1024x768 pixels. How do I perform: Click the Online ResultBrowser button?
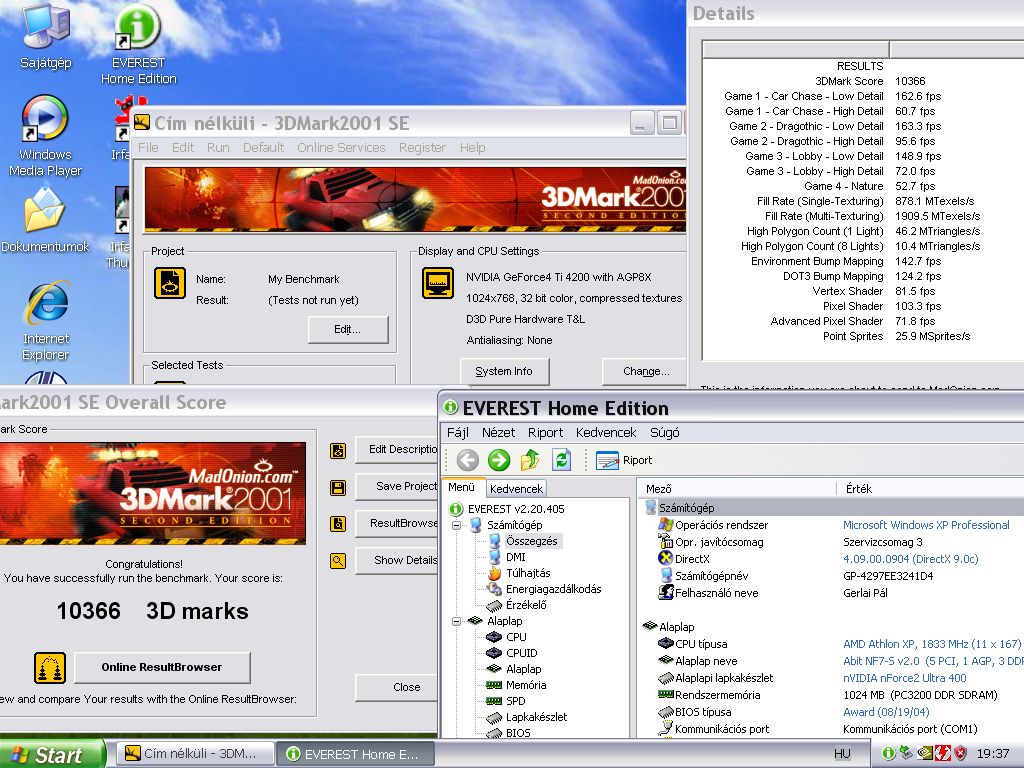(x=162, y=667)
